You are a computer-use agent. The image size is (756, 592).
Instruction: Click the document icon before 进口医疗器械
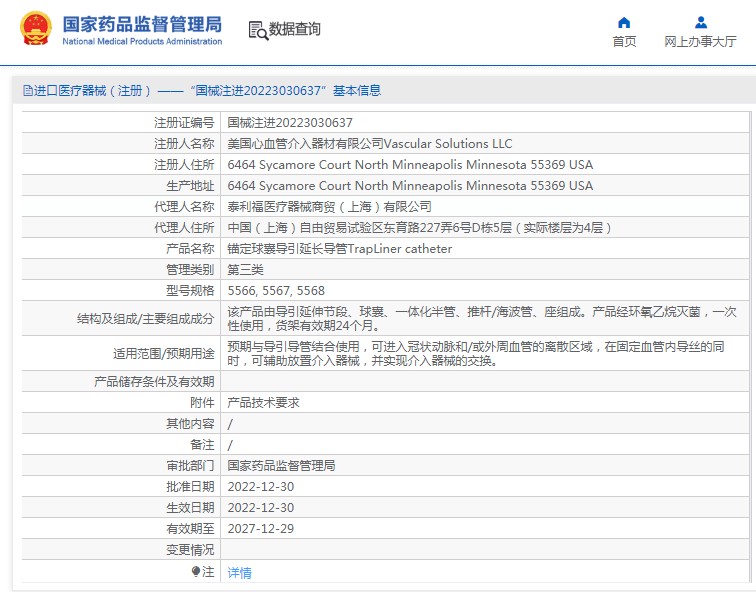pos(28,91)
